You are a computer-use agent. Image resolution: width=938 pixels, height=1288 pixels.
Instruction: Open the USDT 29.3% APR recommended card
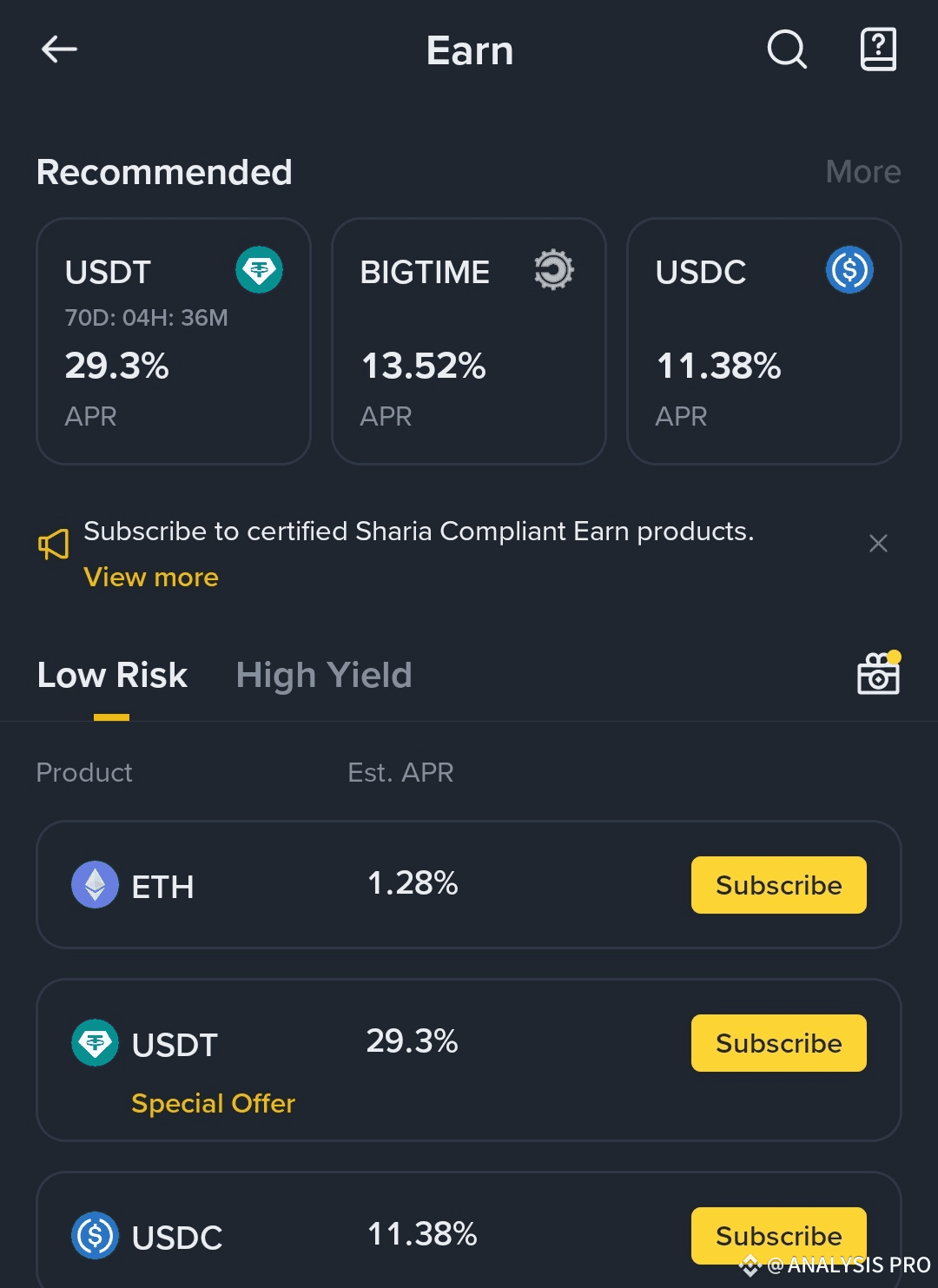coord(174,341)
